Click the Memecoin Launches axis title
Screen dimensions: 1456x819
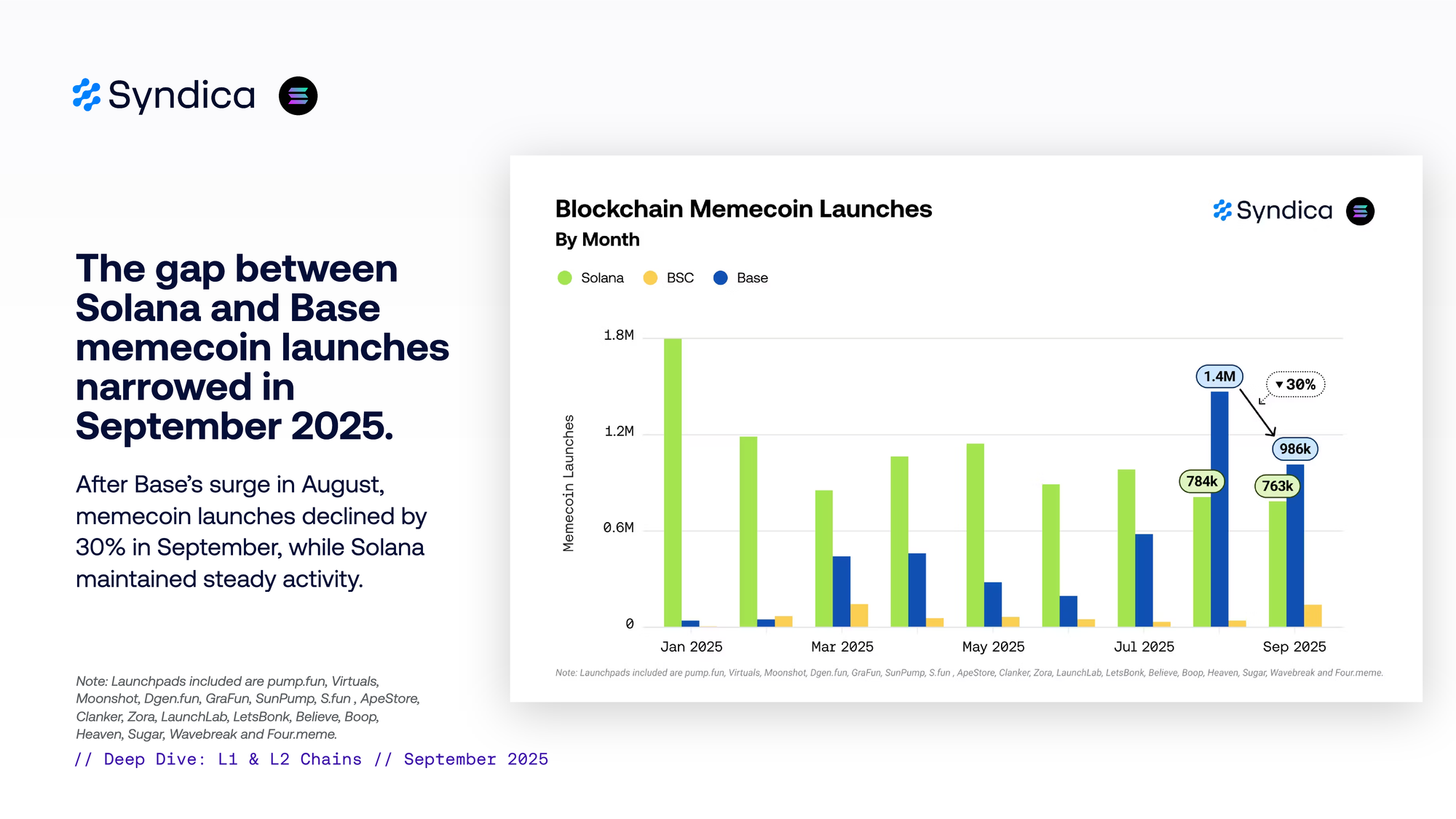tap(569, 483)
